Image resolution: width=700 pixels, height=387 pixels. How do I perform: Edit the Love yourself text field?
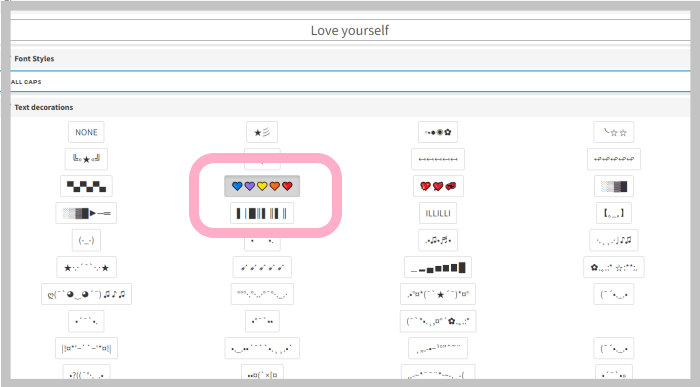click(x=350, y=30)
